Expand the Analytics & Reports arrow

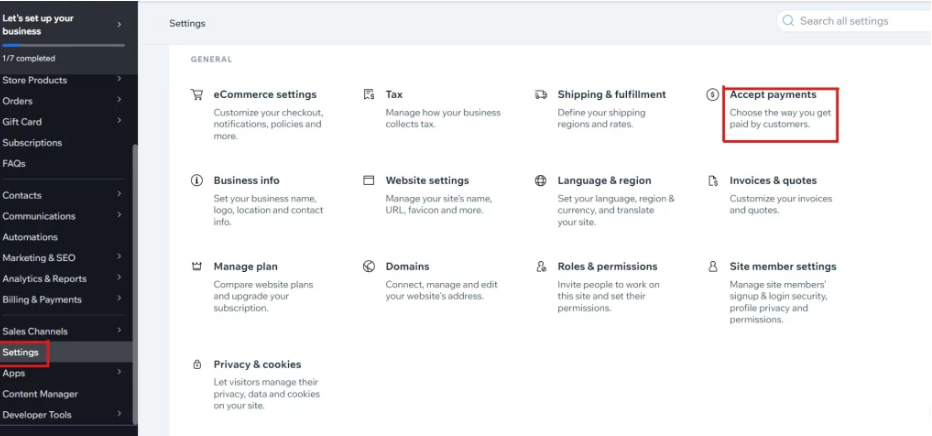(x=119, y=277)
